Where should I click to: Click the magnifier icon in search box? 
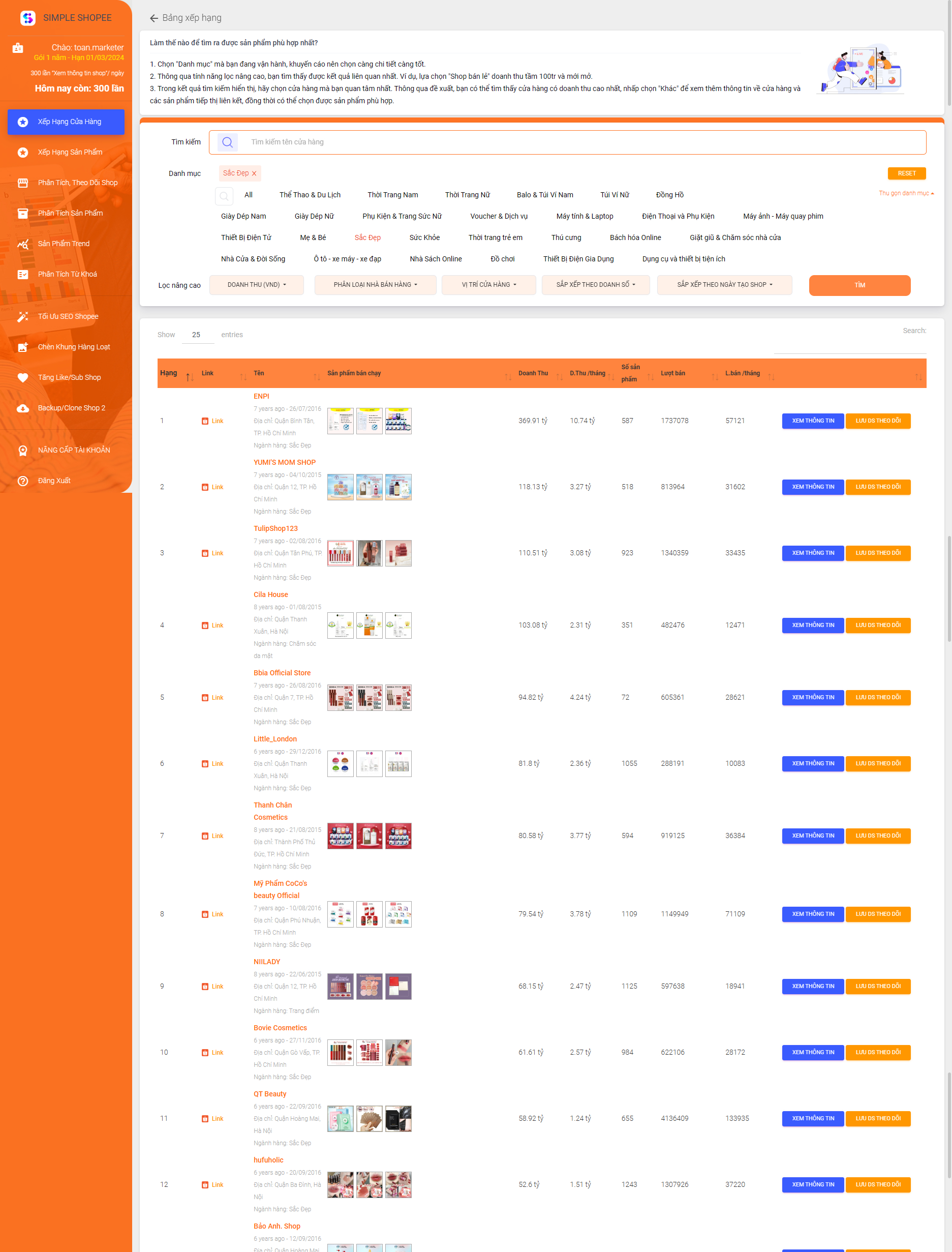tap(227, 142)
